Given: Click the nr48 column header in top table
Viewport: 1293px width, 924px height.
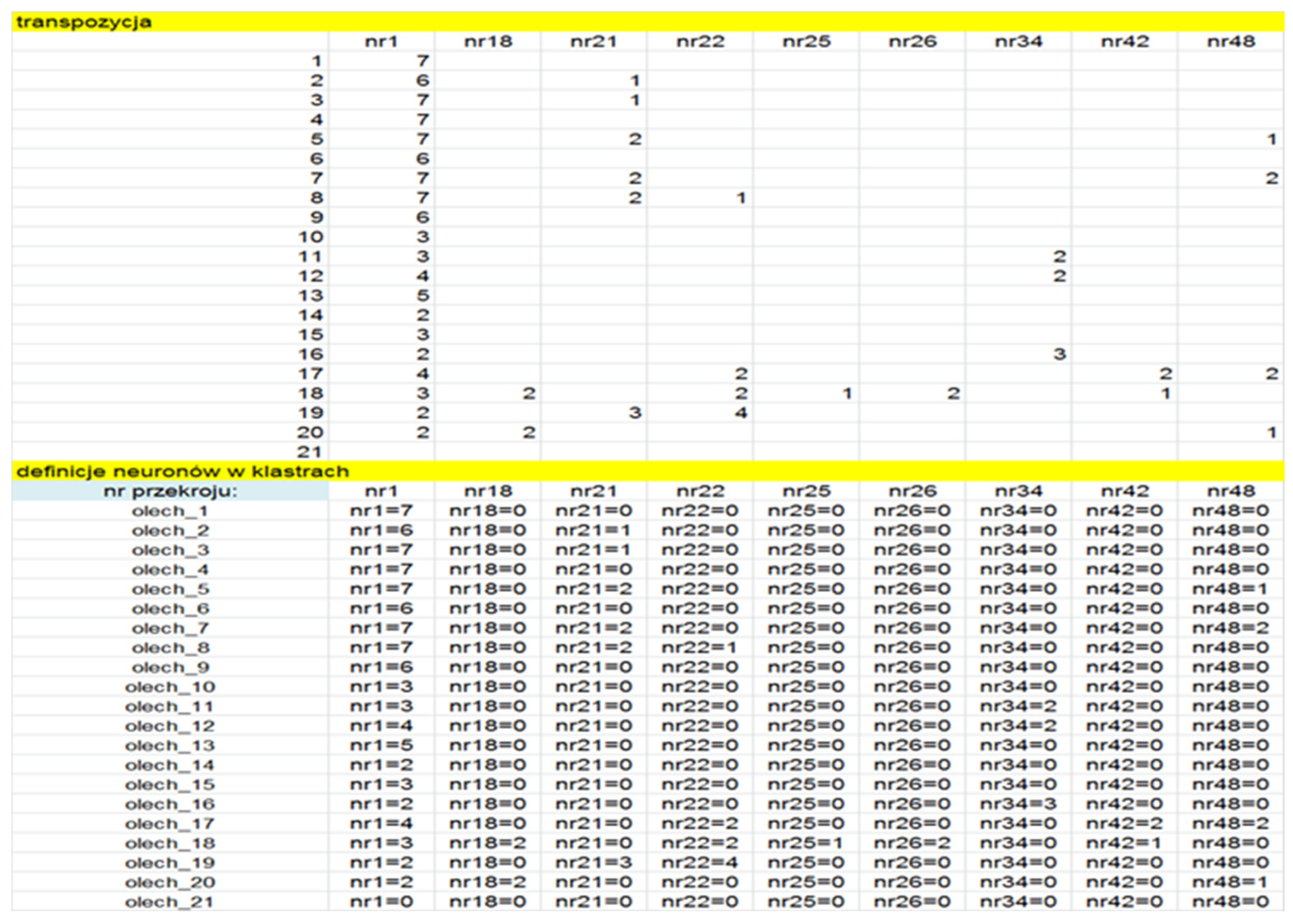Looking at the screenshot, I should [x=1231, y=41].
